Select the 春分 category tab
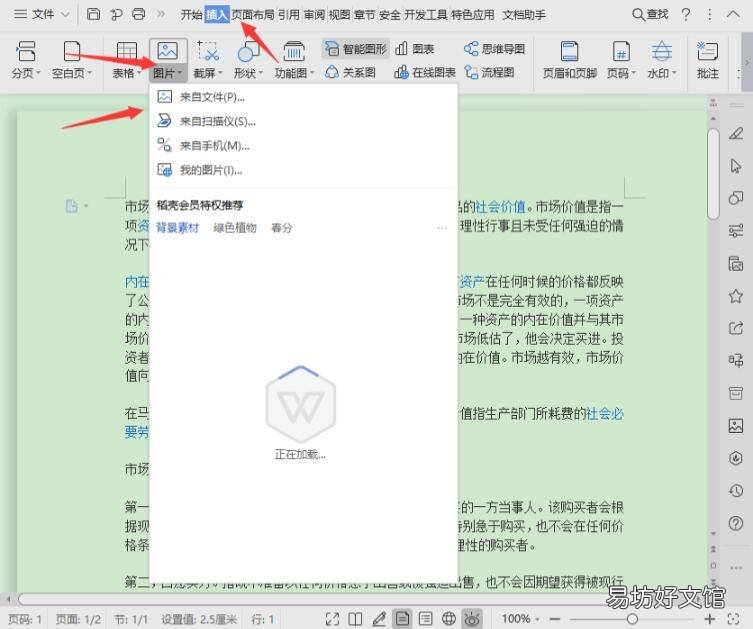 [x=281, y=228]
